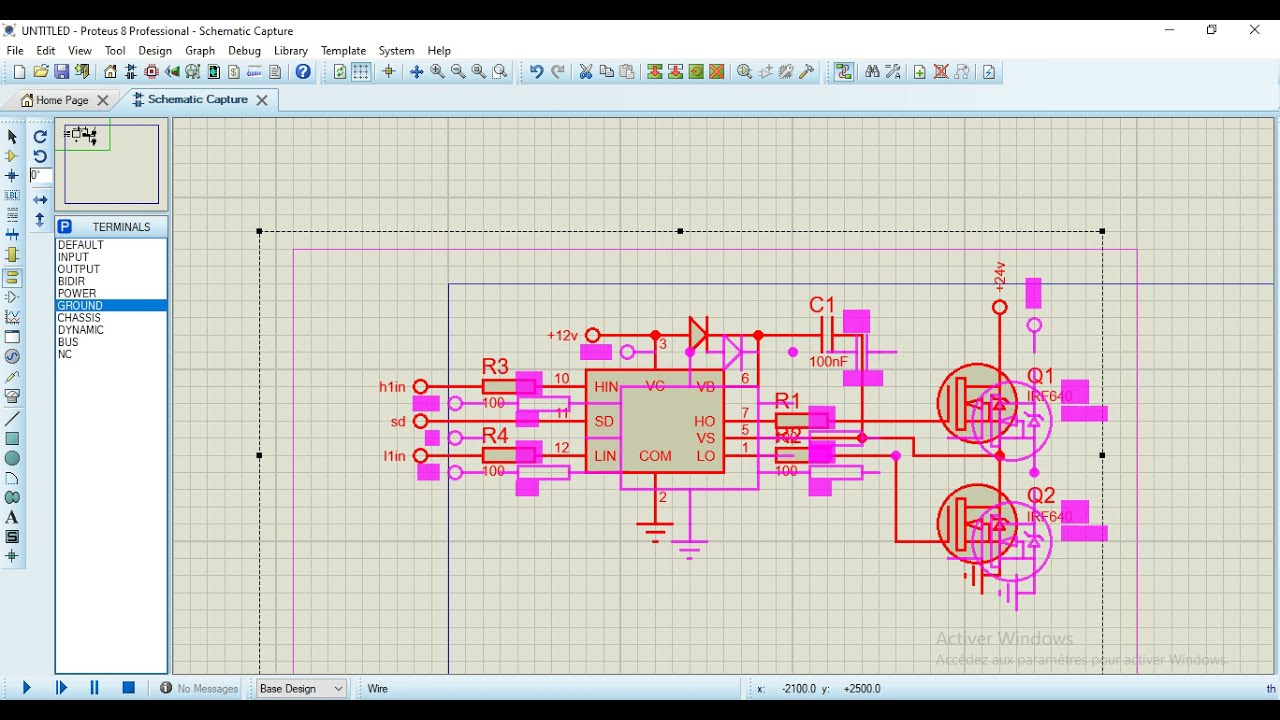Stop the simulation
Screen dimensions: 1280x720
[x=129, y=688]
